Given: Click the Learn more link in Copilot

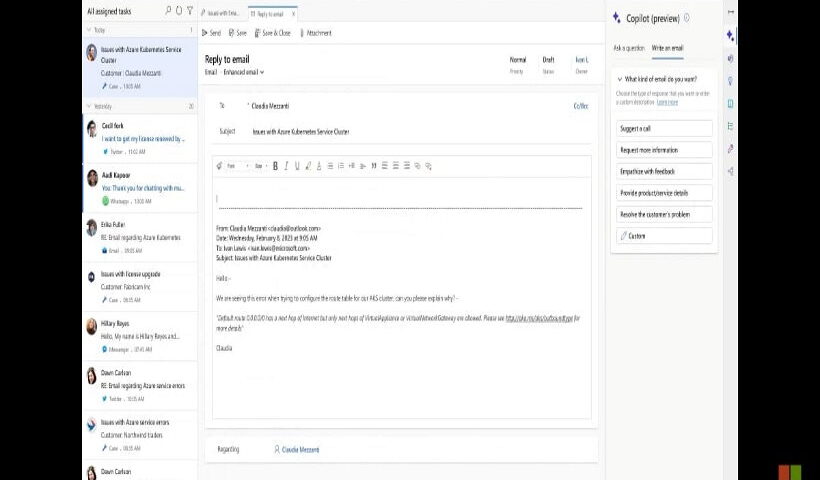Looking at the screenshot, I should click(x=667, y=102).
